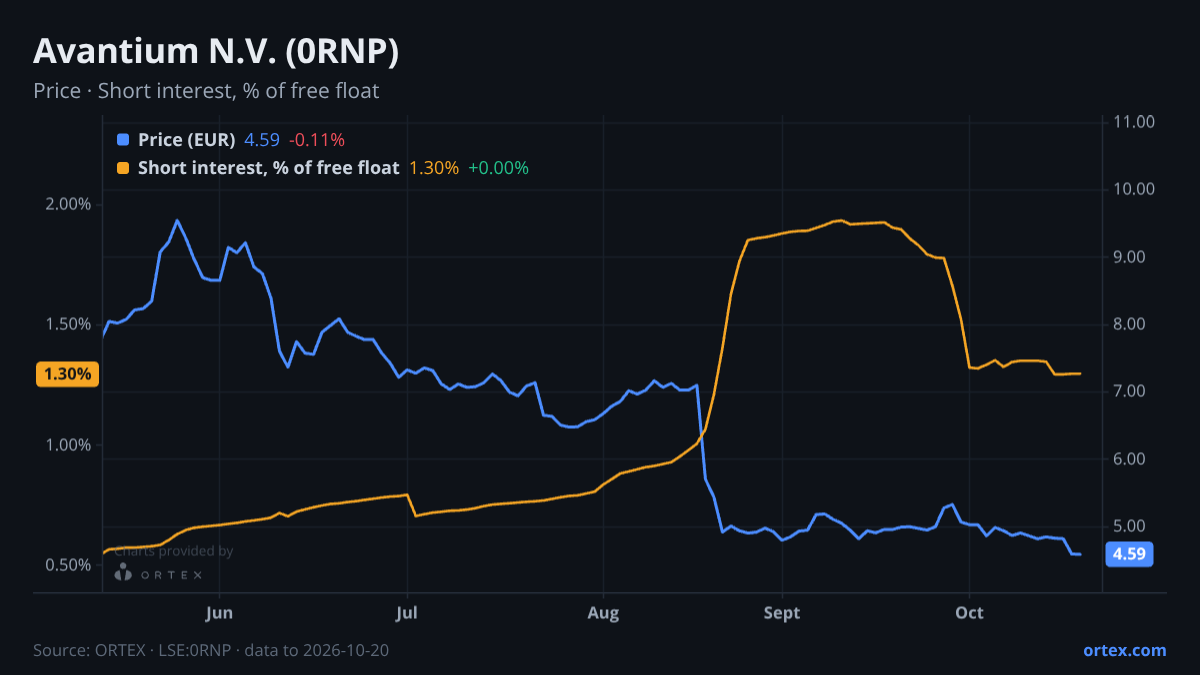1200x675 pixels.
Task: Click the 5.00 right axis label
Action: coord(1130,527)
